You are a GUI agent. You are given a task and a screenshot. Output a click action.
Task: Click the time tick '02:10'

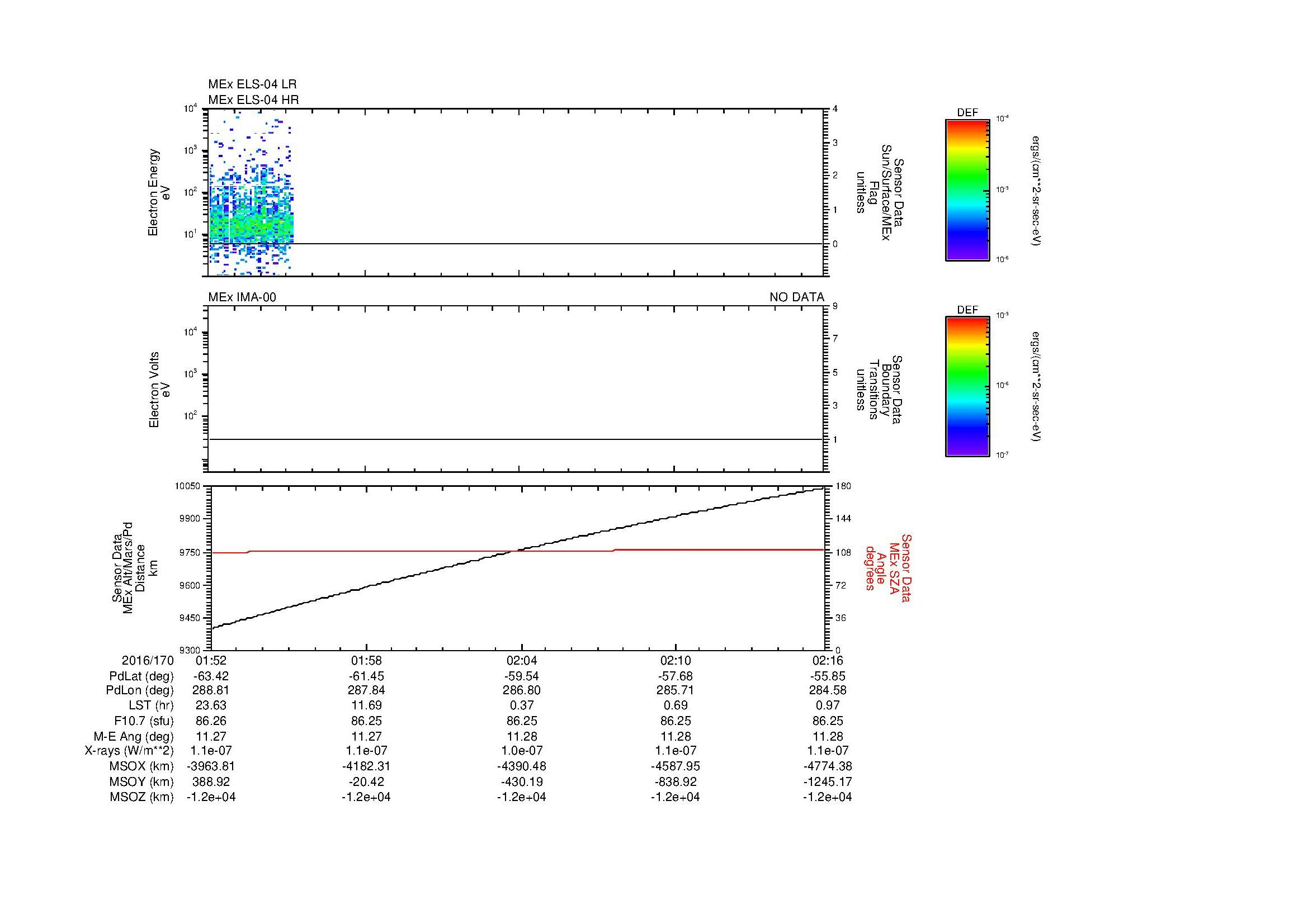pos(676,660)
